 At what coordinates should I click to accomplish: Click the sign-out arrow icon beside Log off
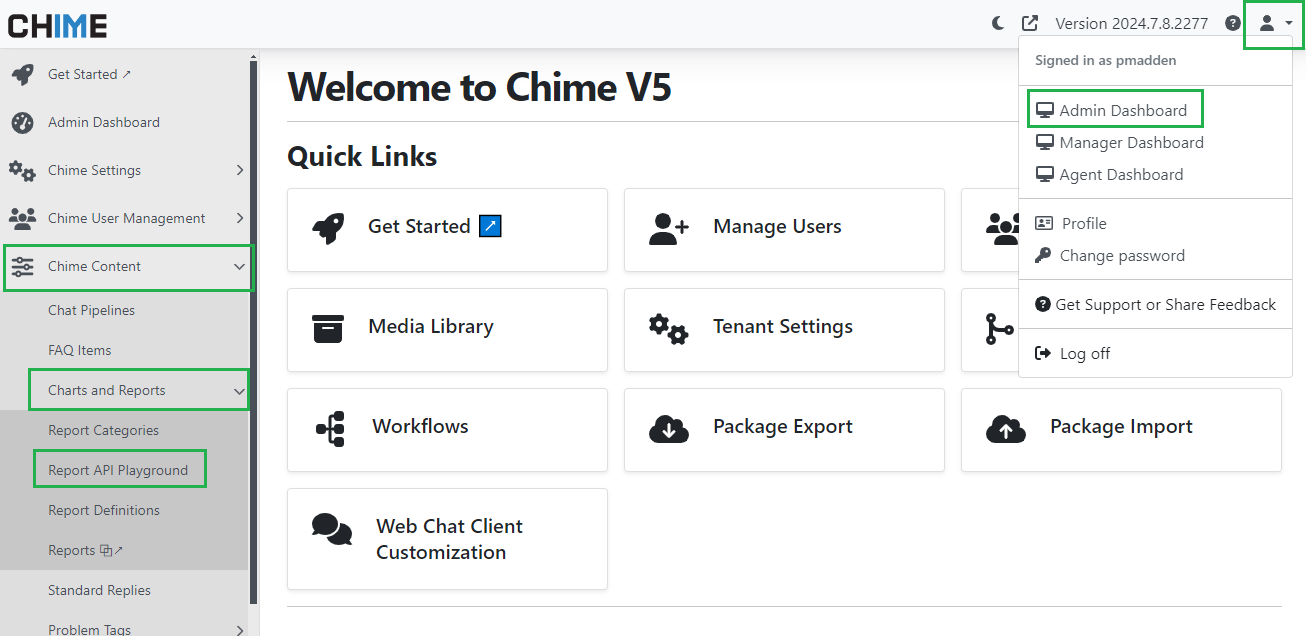coord(1043,353)
